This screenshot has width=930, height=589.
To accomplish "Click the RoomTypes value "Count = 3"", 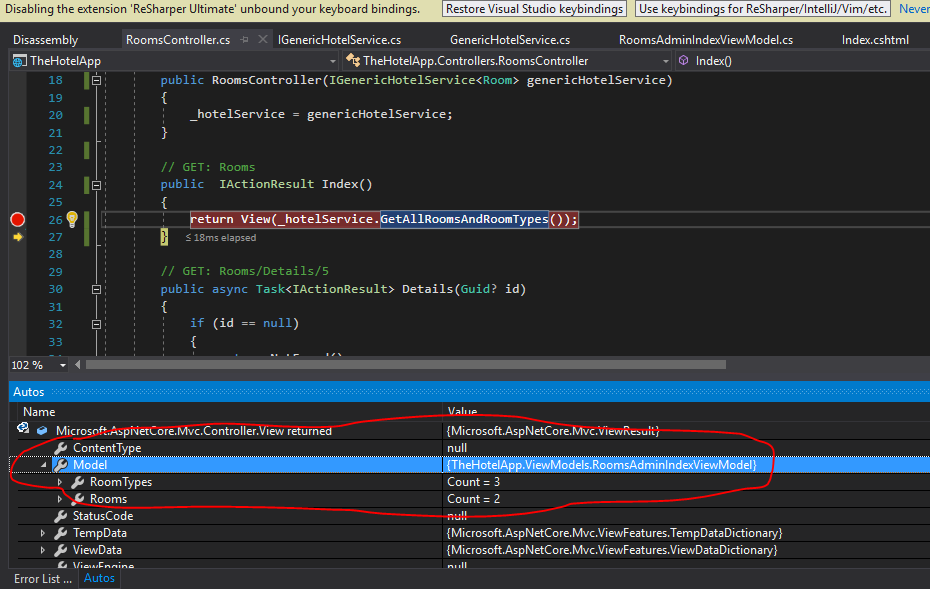I will coord(473,482).
